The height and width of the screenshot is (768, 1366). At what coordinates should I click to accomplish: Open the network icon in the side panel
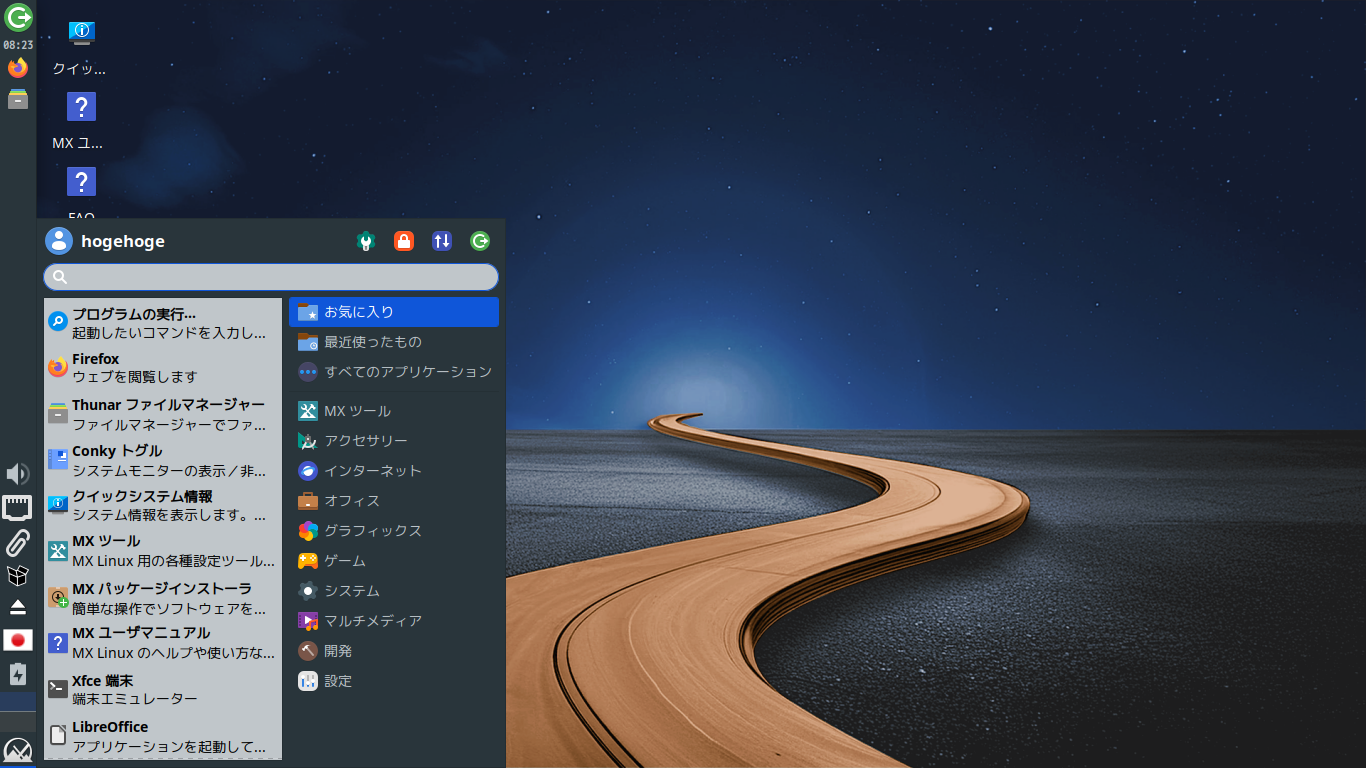[x=16, y=507]
